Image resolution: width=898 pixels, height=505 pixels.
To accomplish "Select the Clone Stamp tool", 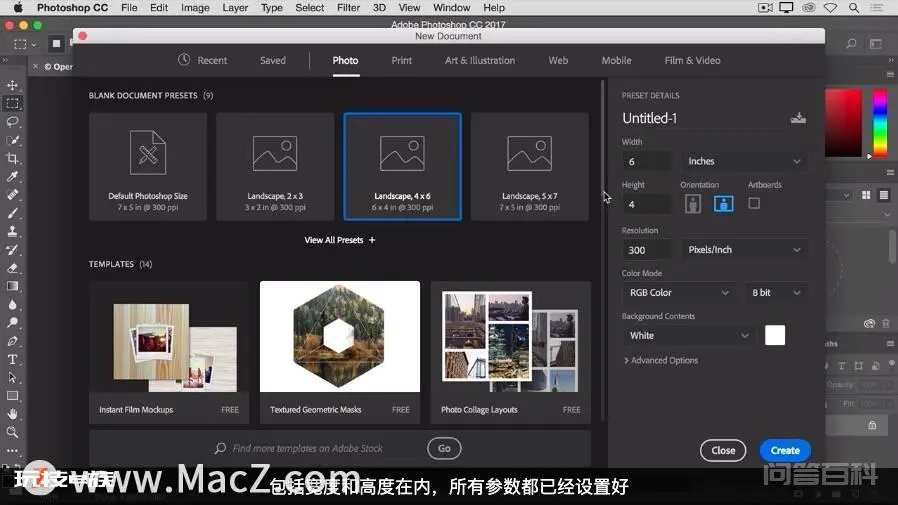I will pyautogui.click(x=12, y=231).
